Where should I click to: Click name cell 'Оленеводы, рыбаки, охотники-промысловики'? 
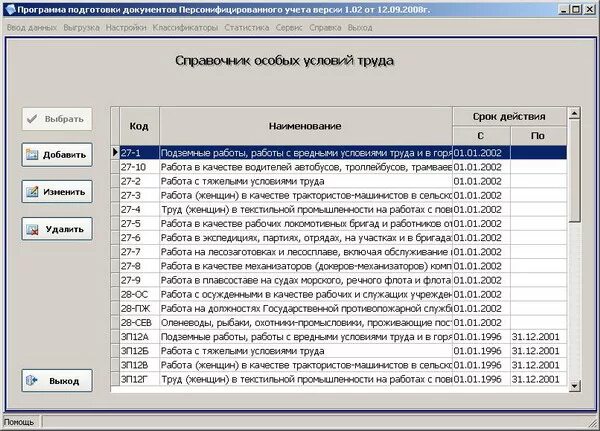point(306,323)
